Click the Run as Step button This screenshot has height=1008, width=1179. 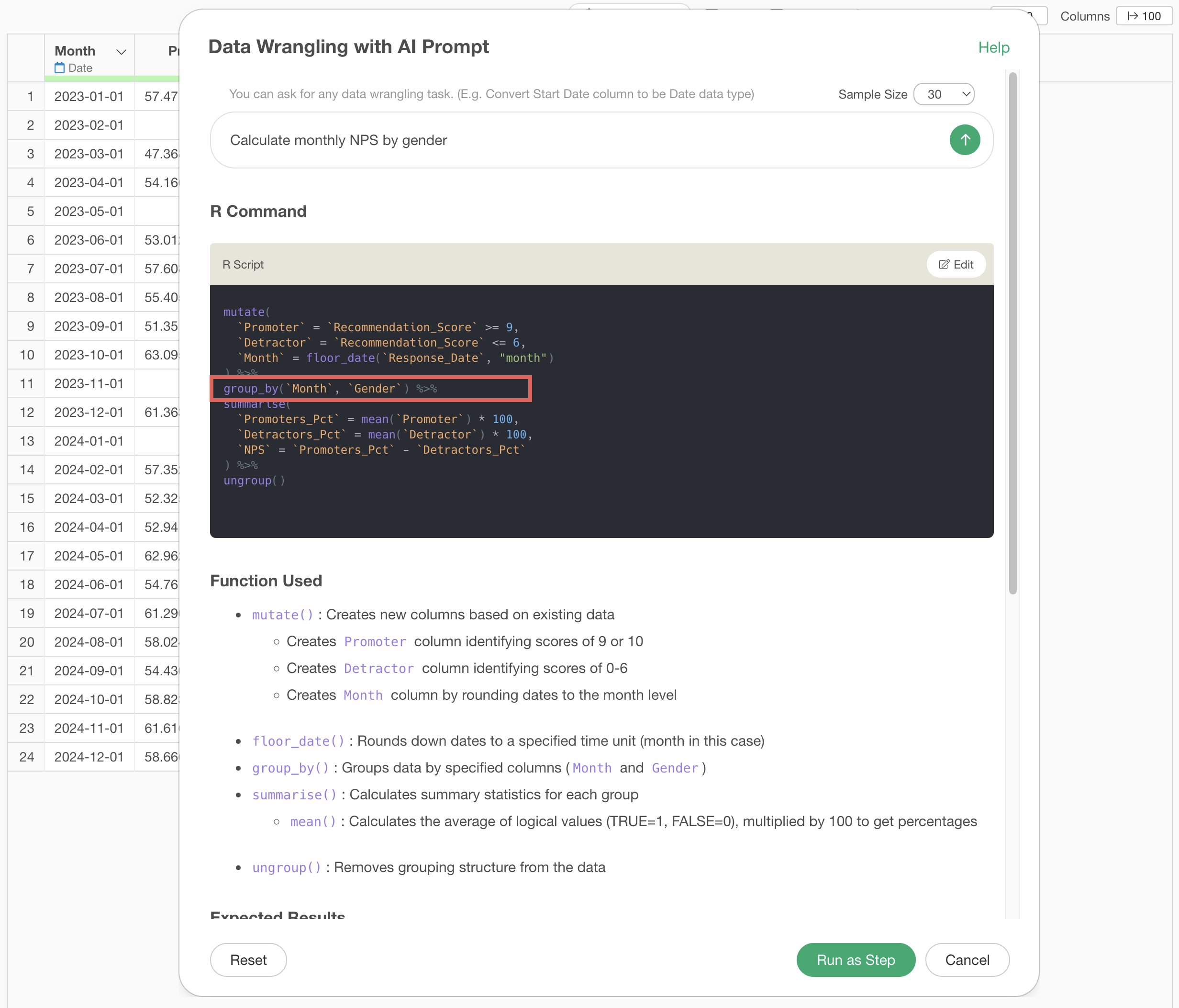click(x=855, y=960)
